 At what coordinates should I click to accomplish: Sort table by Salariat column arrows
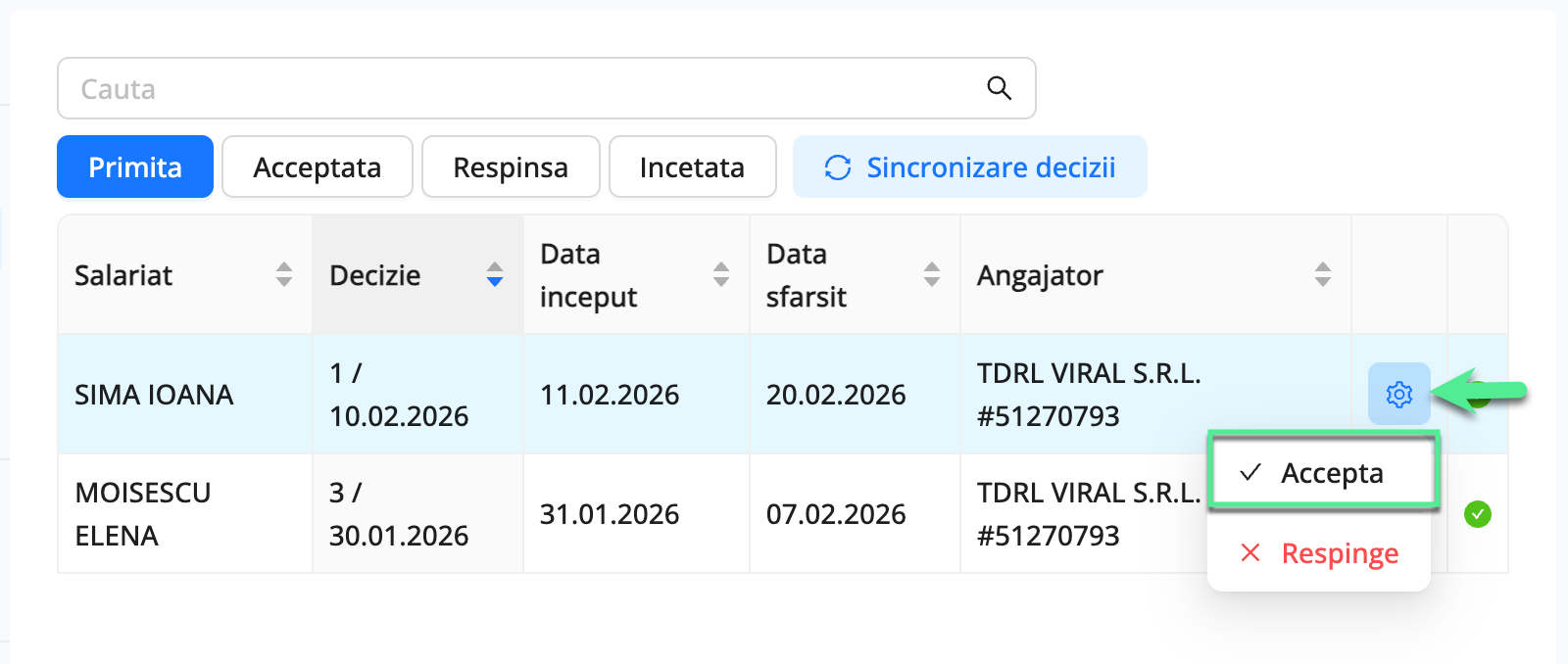click(284, 274)
